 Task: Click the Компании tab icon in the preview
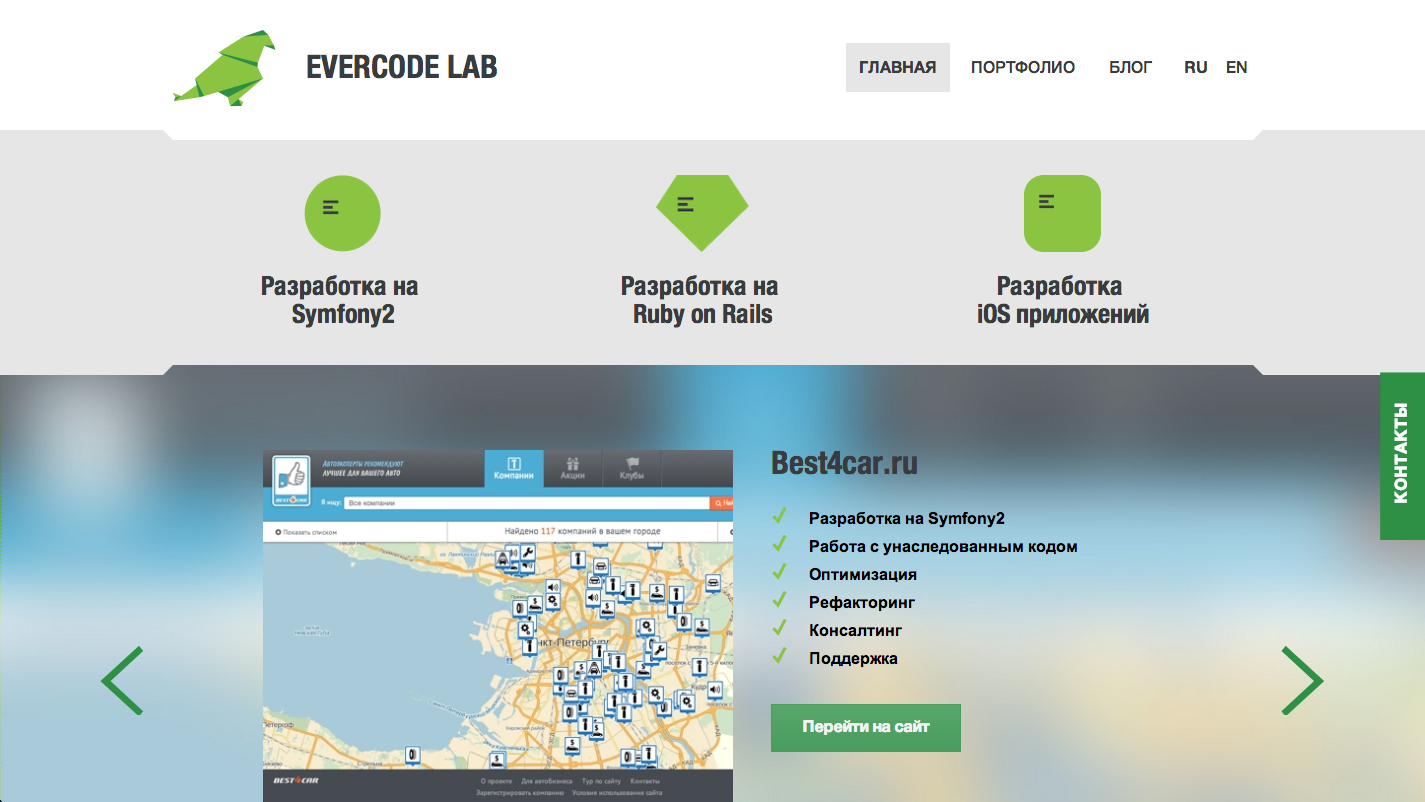click(514, 465)
